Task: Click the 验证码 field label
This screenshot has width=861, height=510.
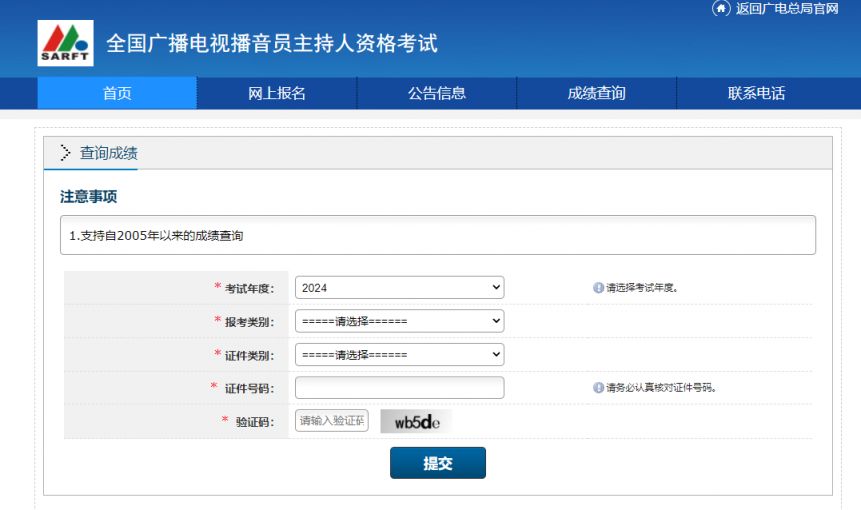Action: pos(255,422)
